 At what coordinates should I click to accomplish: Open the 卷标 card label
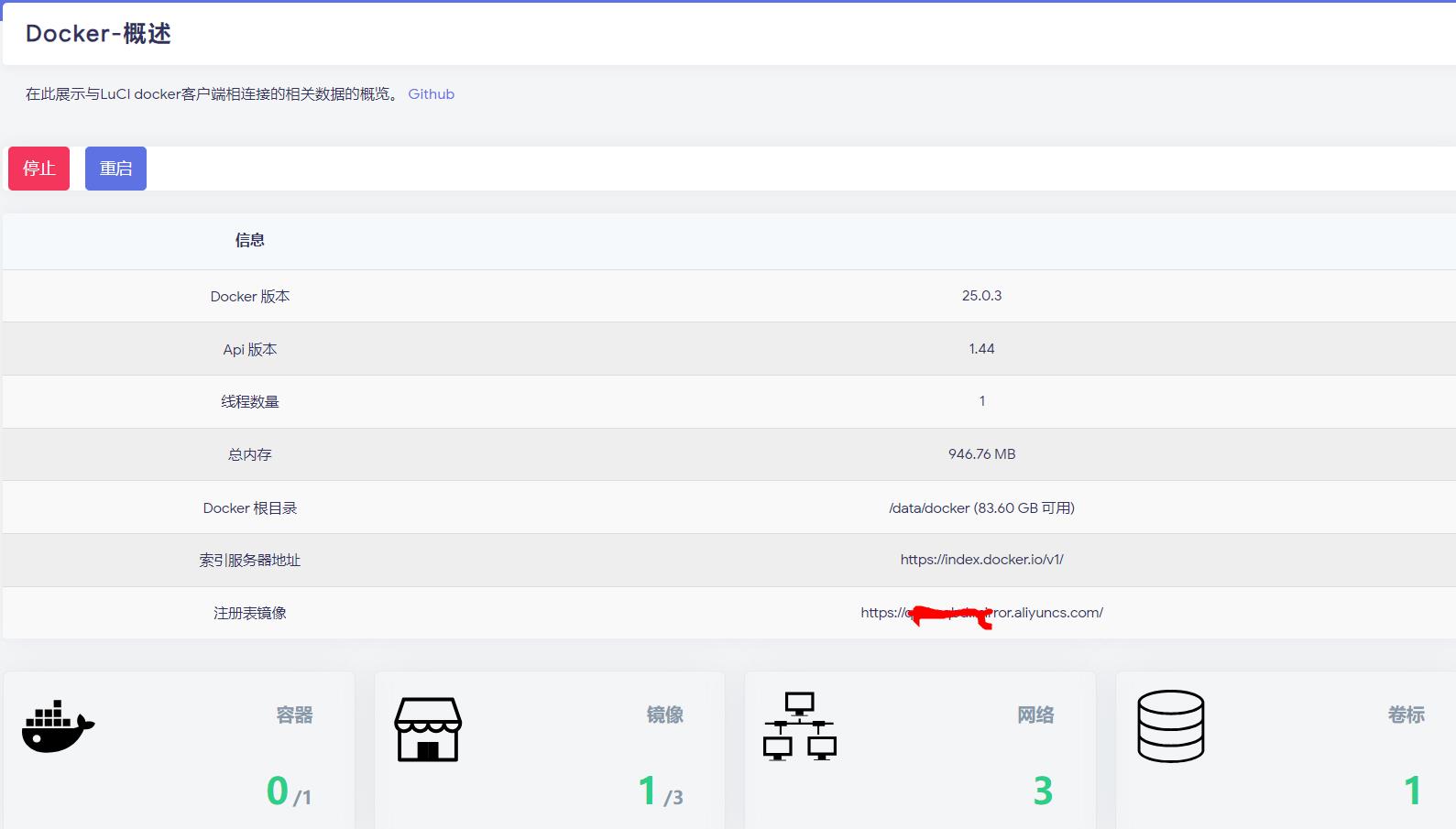point(1406,715)
